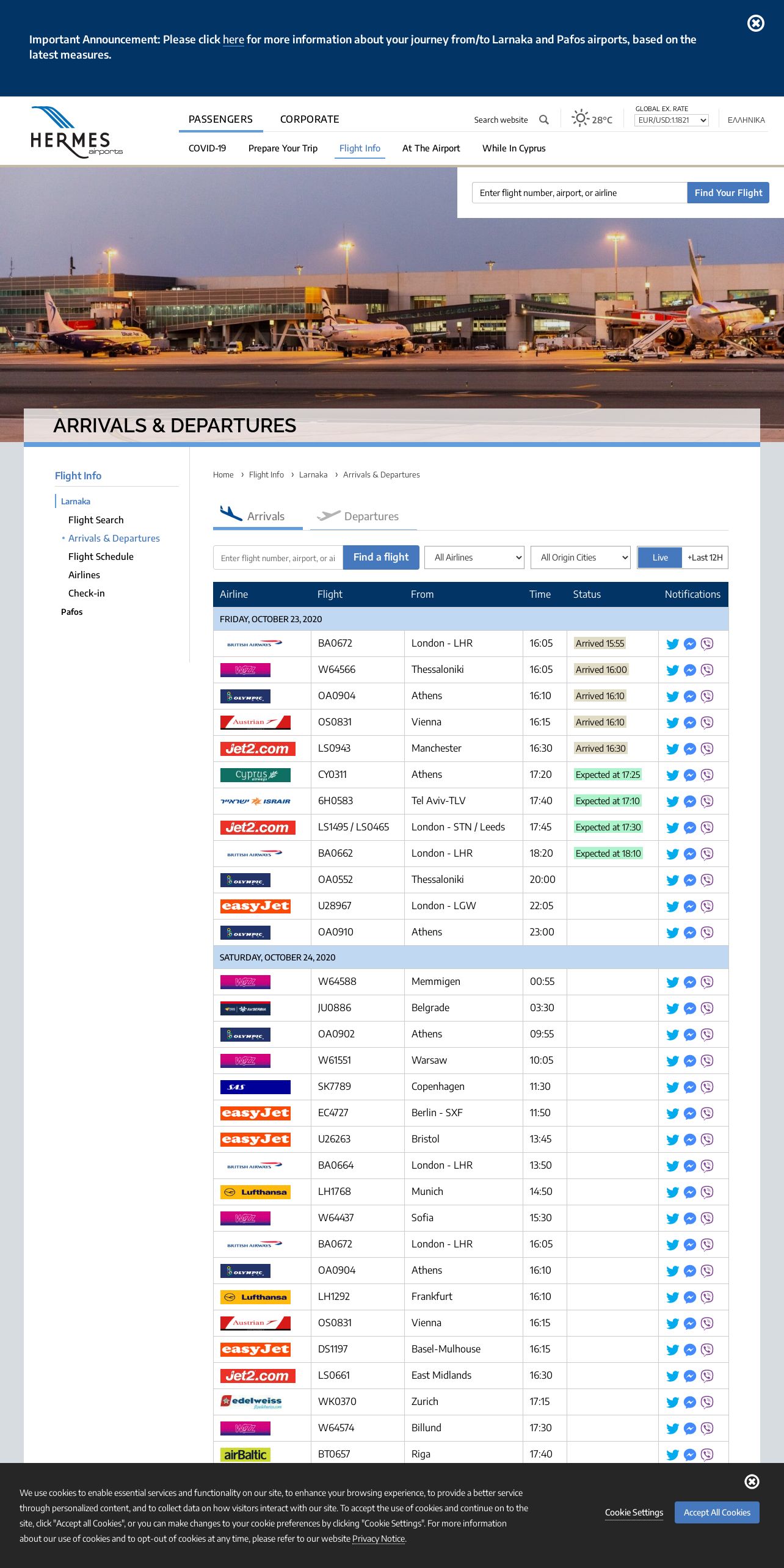Focus the table flight number filter field
Viewport: 784px width, 1568px height.
278,557
